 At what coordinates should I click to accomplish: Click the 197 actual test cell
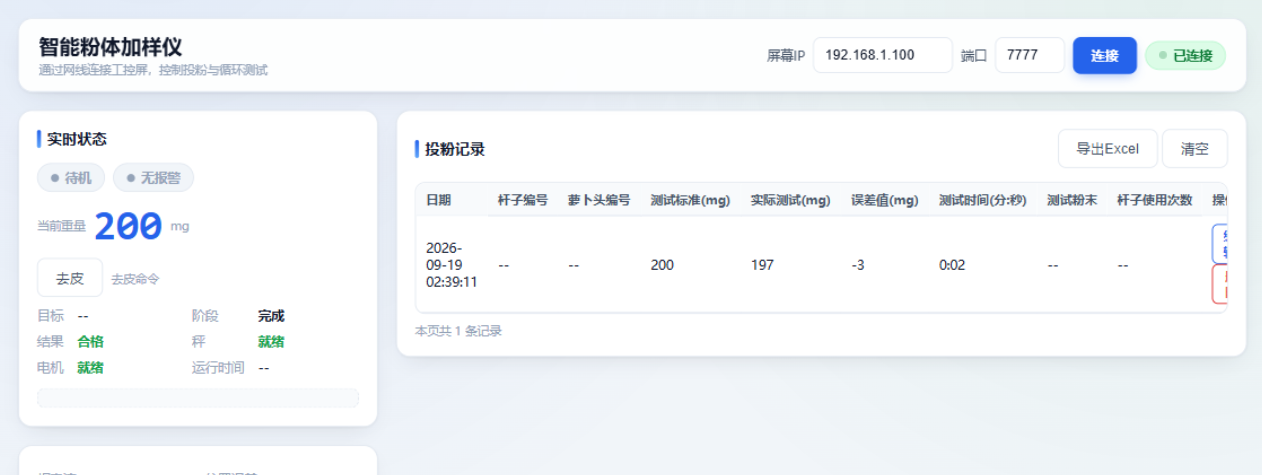coord(763,265)
